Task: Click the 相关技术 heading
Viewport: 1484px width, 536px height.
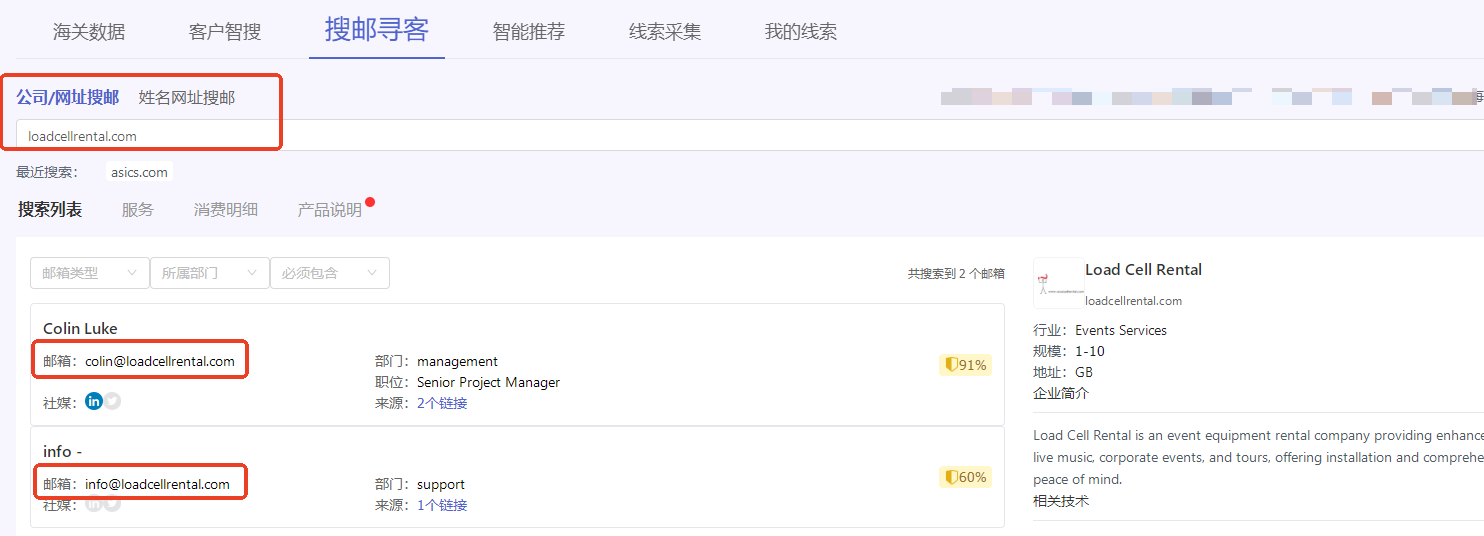Action: [1061, 501]
